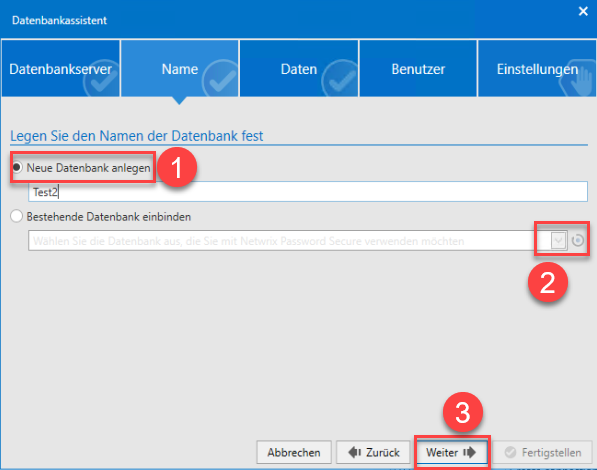
Task: Click the checkmark icon on Datenbankserver tab
Action: point(101,79)
